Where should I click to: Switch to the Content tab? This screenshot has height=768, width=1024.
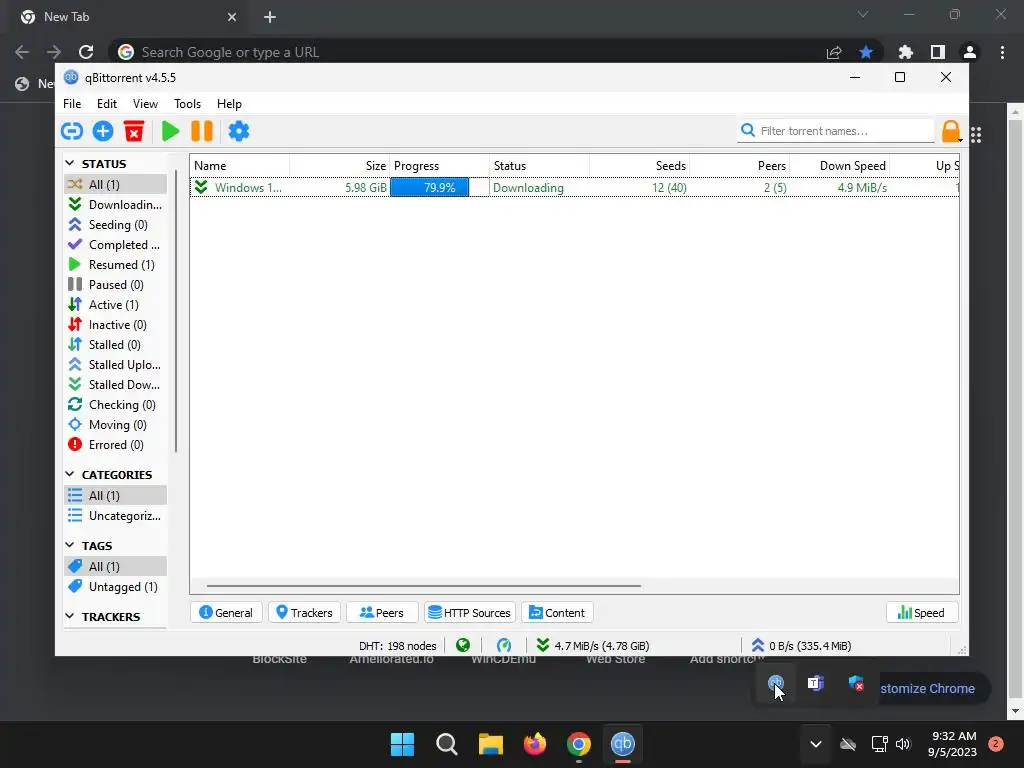[x=557, y=613]
